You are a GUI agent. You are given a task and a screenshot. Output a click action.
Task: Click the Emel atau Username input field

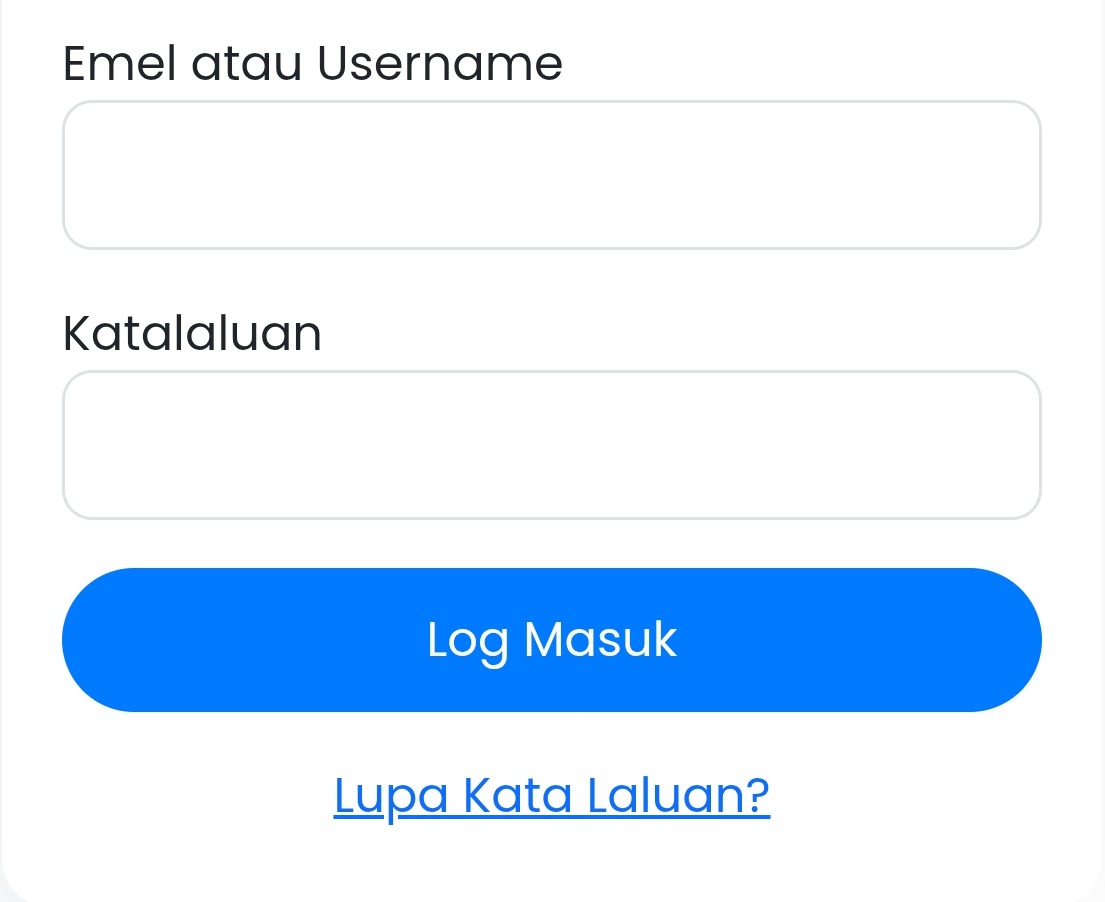click(x=551, y=175)
